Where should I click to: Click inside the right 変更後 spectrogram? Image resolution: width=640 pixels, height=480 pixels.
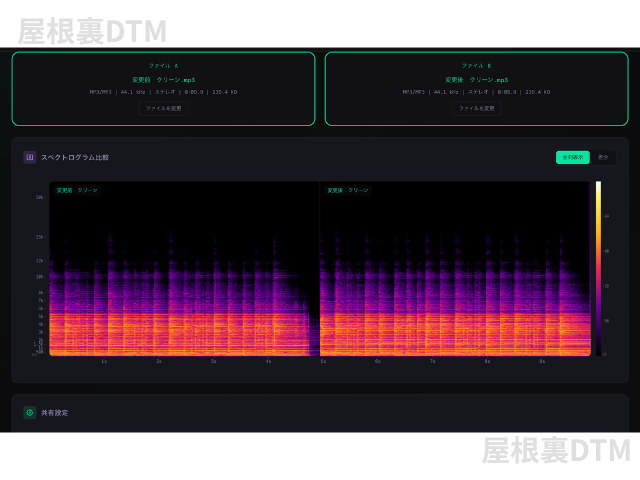(455, 269)
